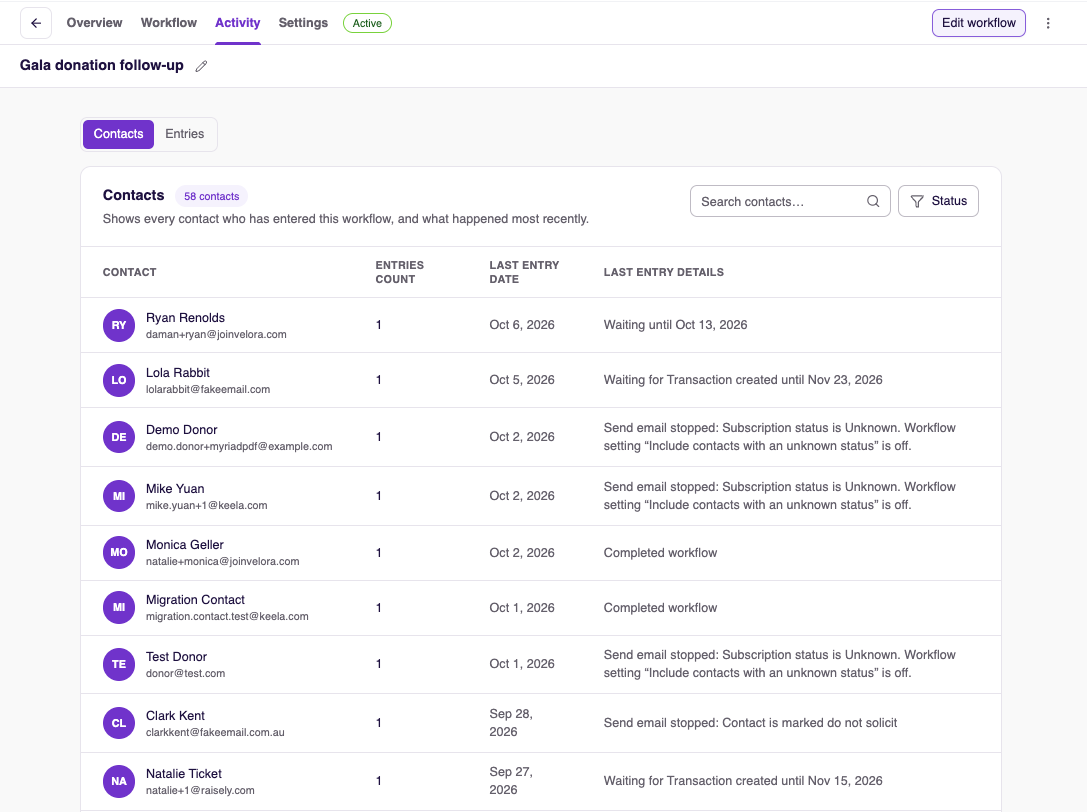This screenshot has width=1087, height=812.
Task: Open contact Clark Kent
Action: [175, 715]
